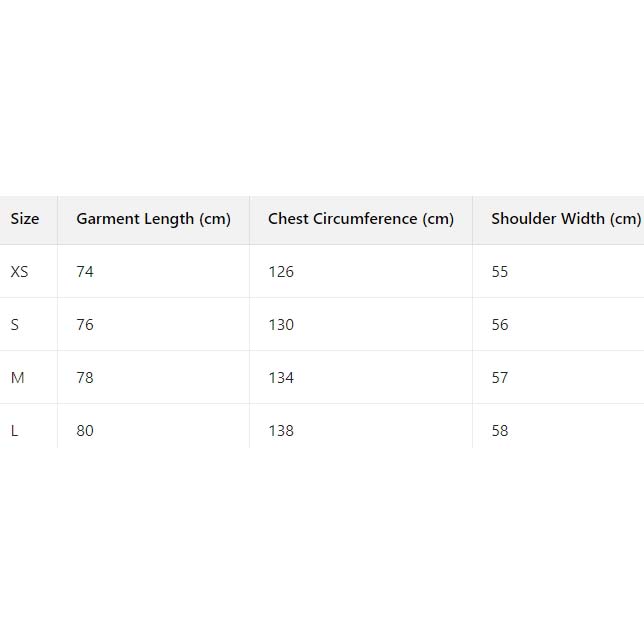The height and width of the screenshot is (644, 644).
Task: Select garment length value 80
Action: click(85, 431)
